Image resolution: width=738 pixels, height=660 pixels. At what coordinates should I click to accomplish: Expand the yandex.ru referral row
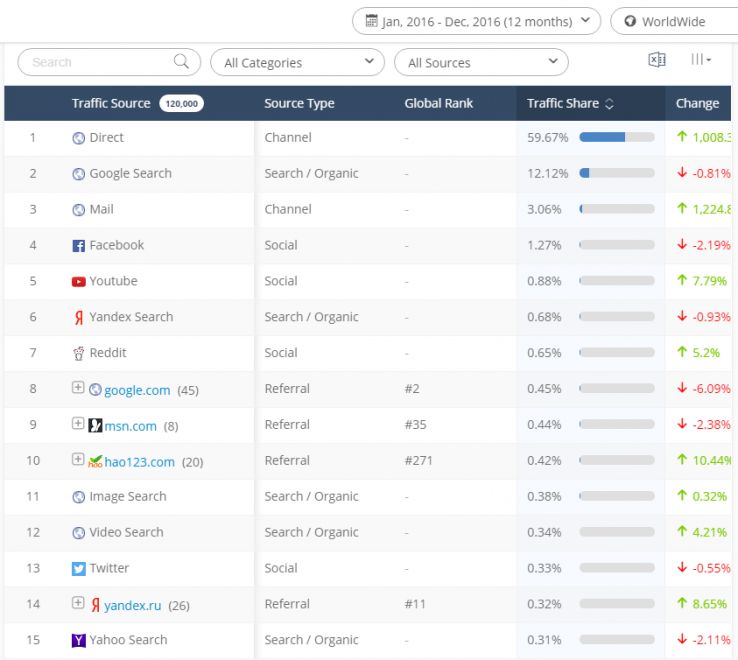pyautogui.click(x=78, y=603)
